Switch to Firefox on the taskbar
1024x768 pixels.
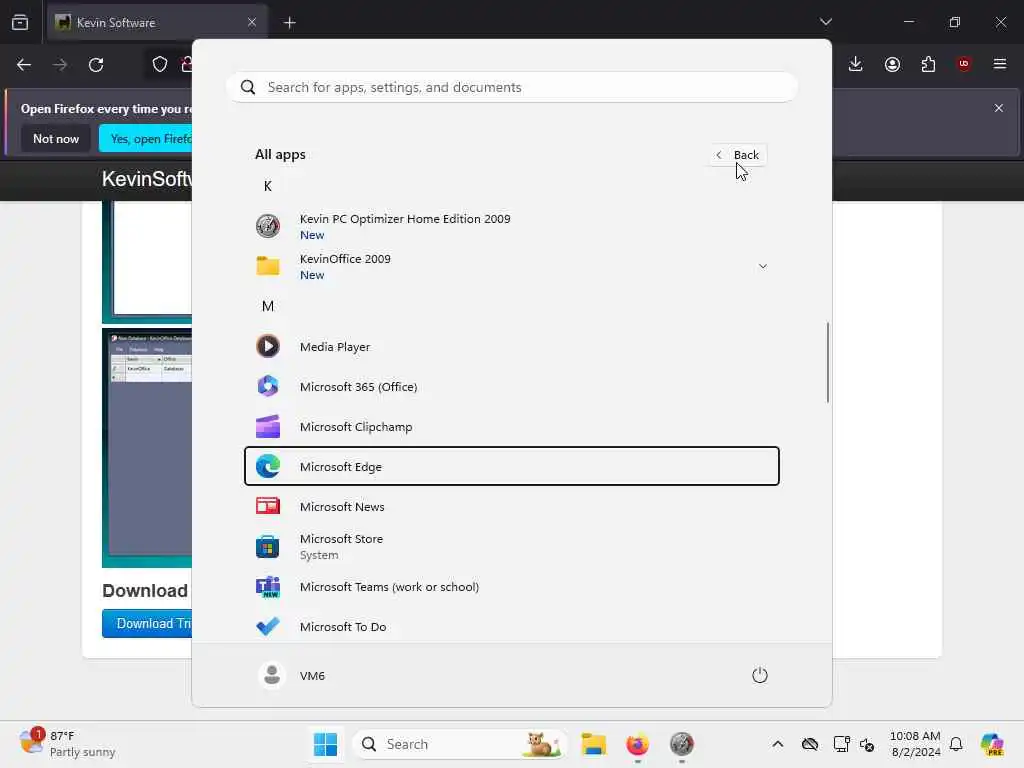click(637, 744)
